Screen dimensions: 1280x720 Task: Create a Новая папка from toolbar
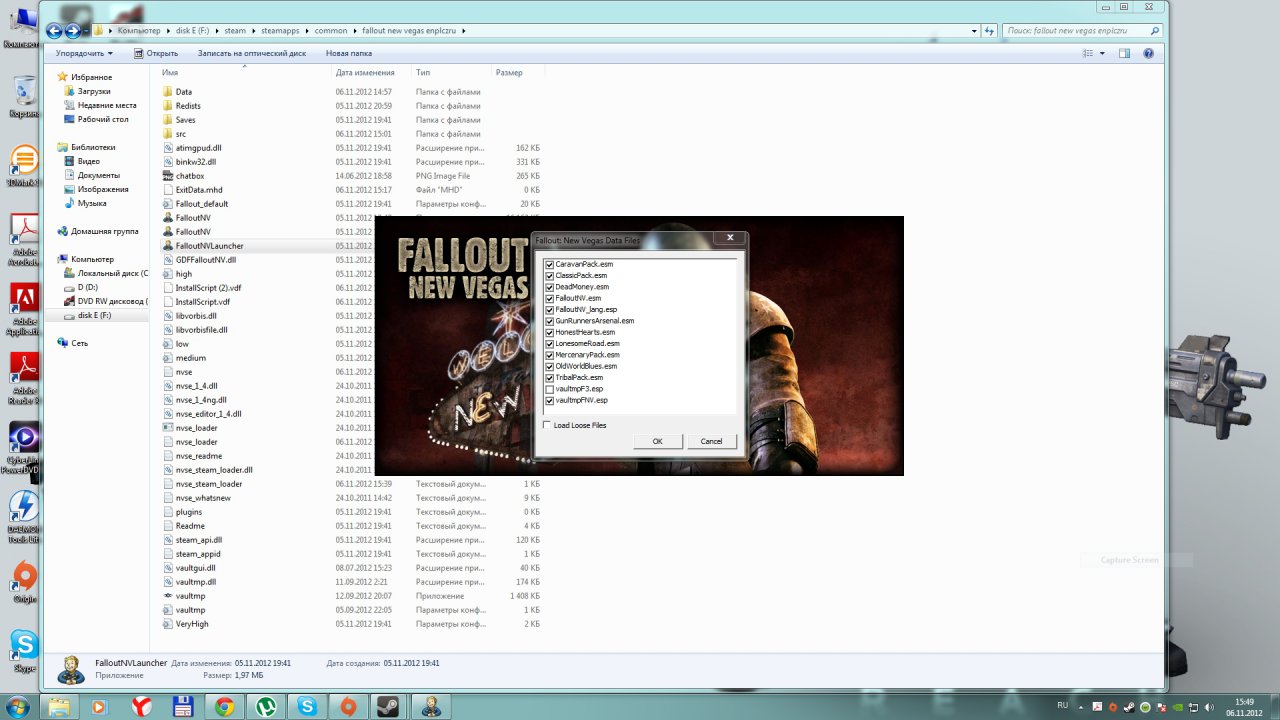tap(348, 53)
